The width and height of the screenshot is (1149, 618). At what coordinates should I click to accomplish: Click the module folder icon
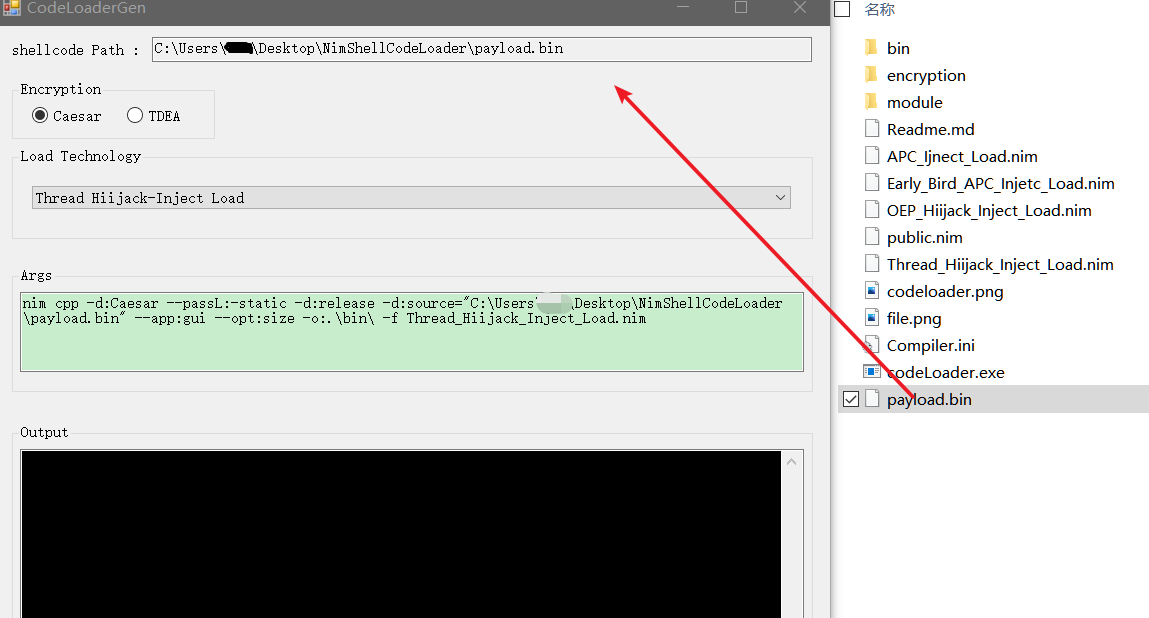tap(871, 102)
